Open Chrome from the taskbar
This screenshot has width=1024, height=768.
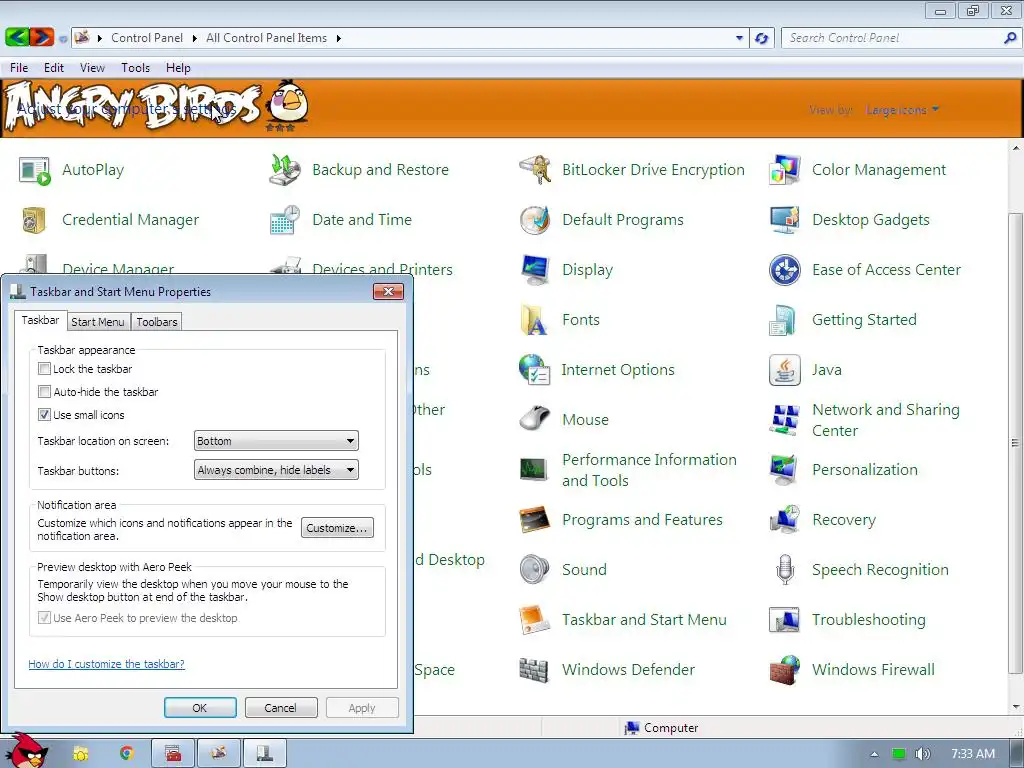click(126, 754)
